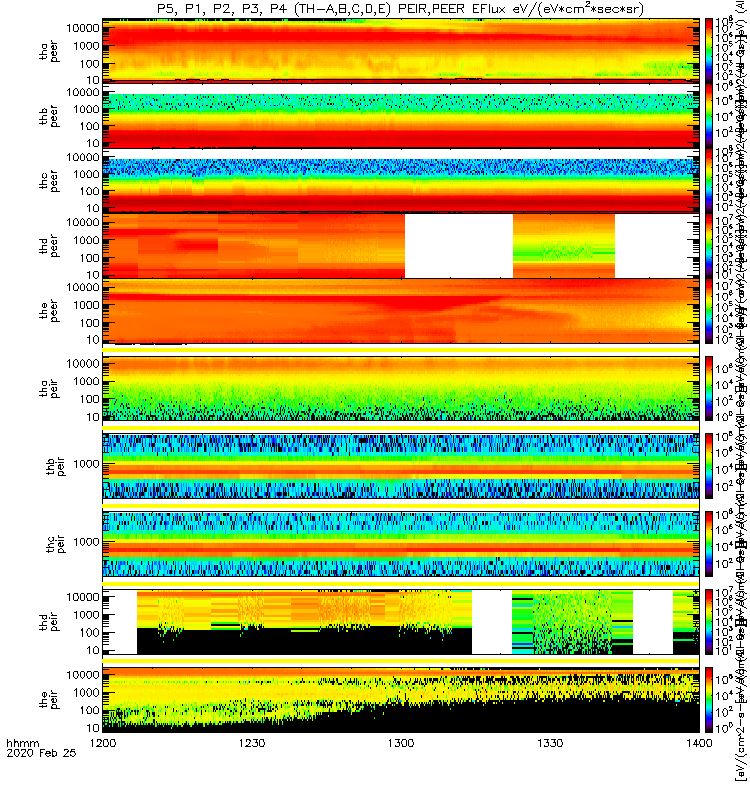Viewport: 750px width, 800px height.
Task: Click the 1000 tick of thd peer panel
Action: tap(86, 240)
